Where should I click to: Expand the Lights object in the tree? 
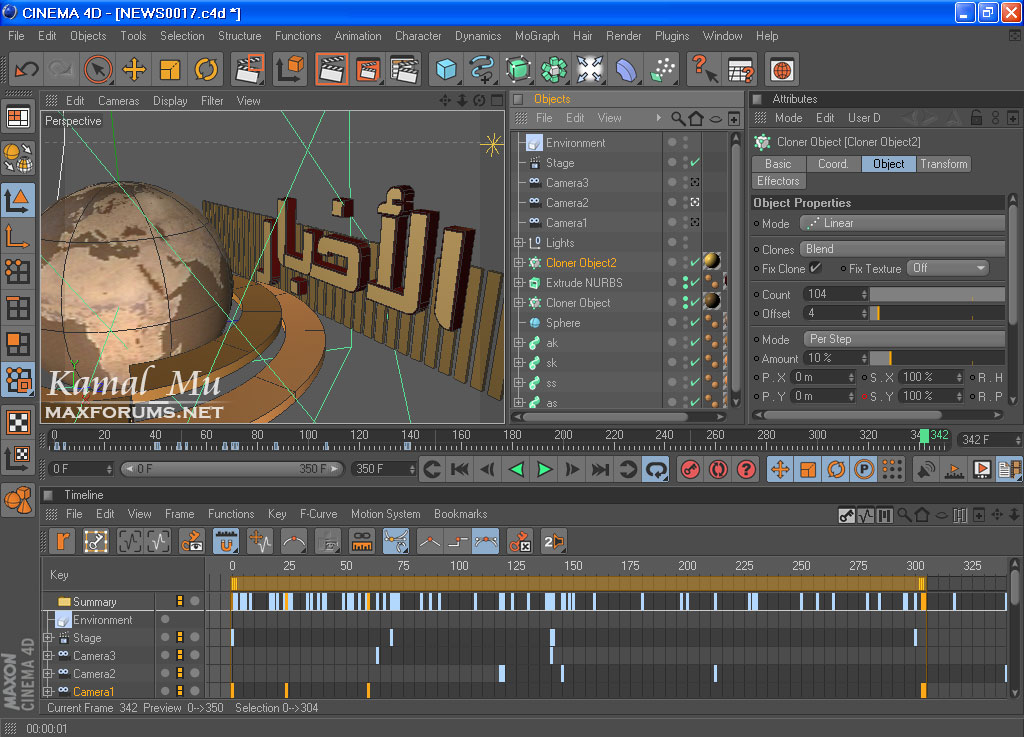click(519, 243)
